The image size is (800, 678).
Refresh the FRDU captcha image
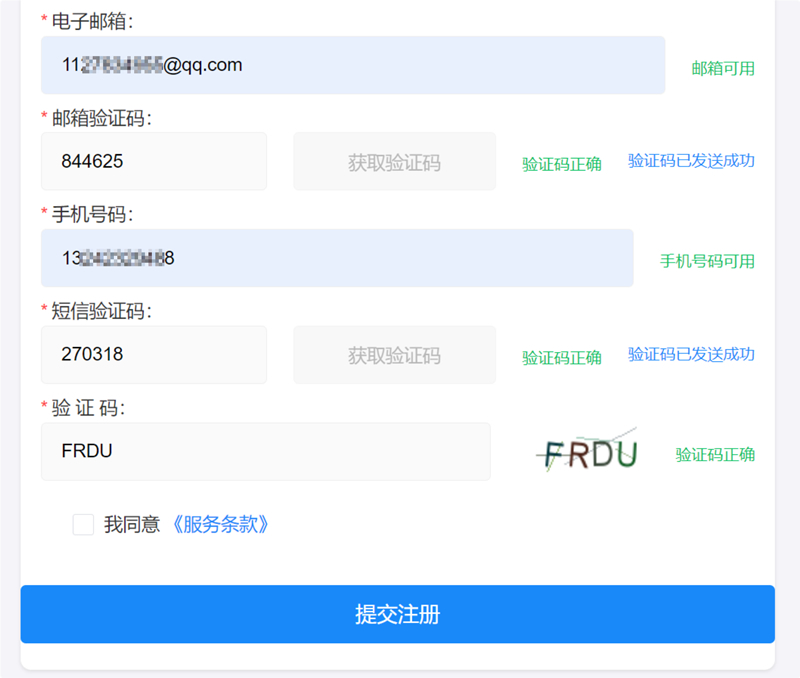(x=588, y=451)
